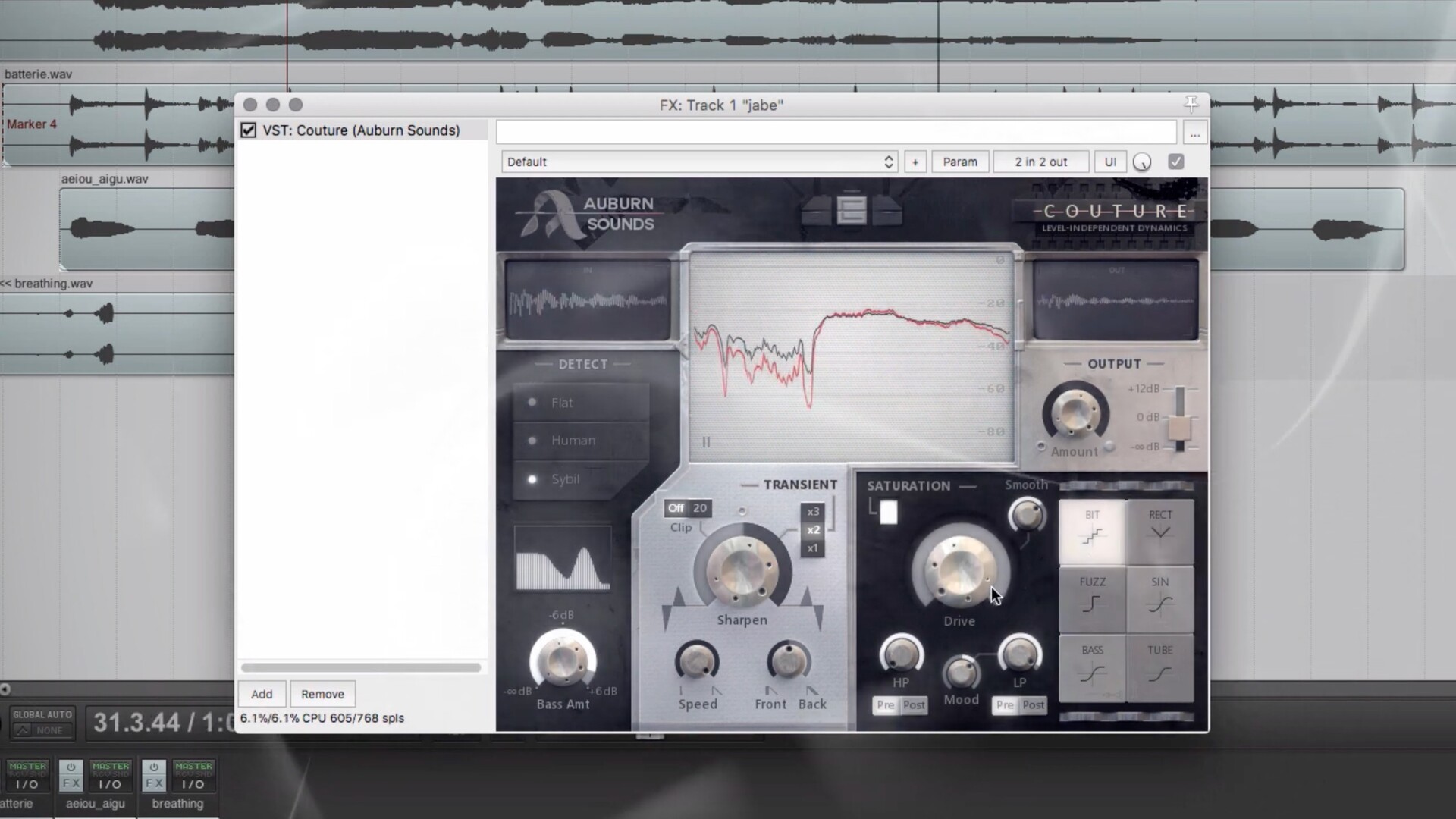Viewport: 1456px width, 819px height.
Task: Select the SIN saturation type
Action: 1160,598
